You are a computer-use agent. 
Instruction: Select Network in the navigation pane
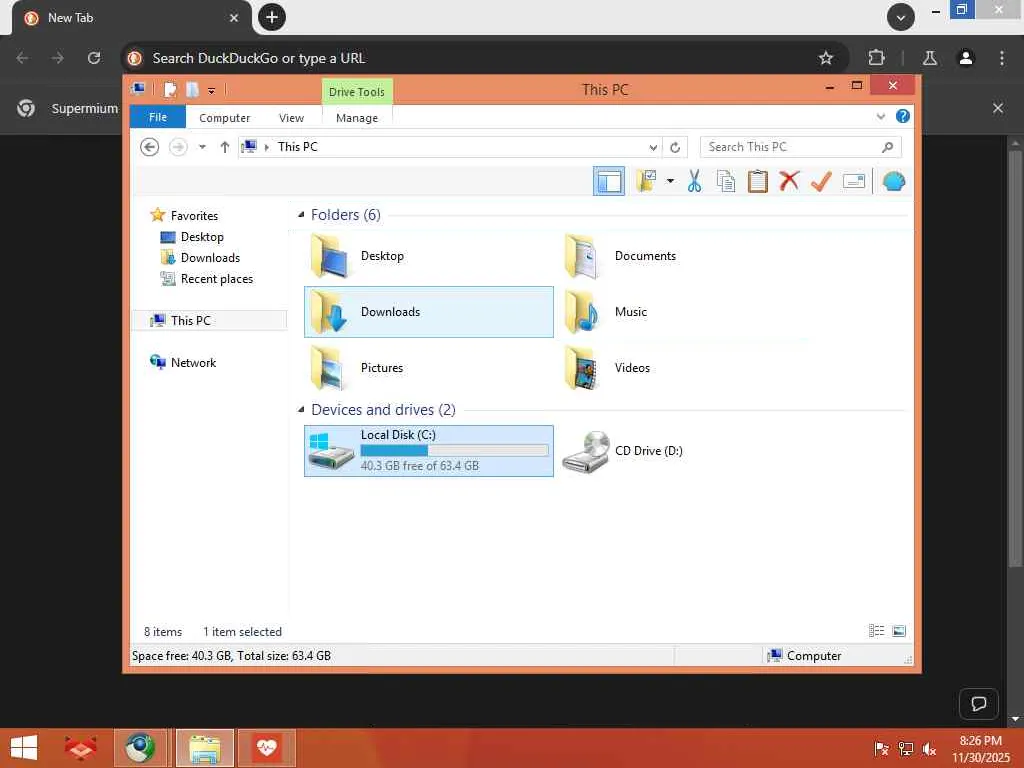193,362
